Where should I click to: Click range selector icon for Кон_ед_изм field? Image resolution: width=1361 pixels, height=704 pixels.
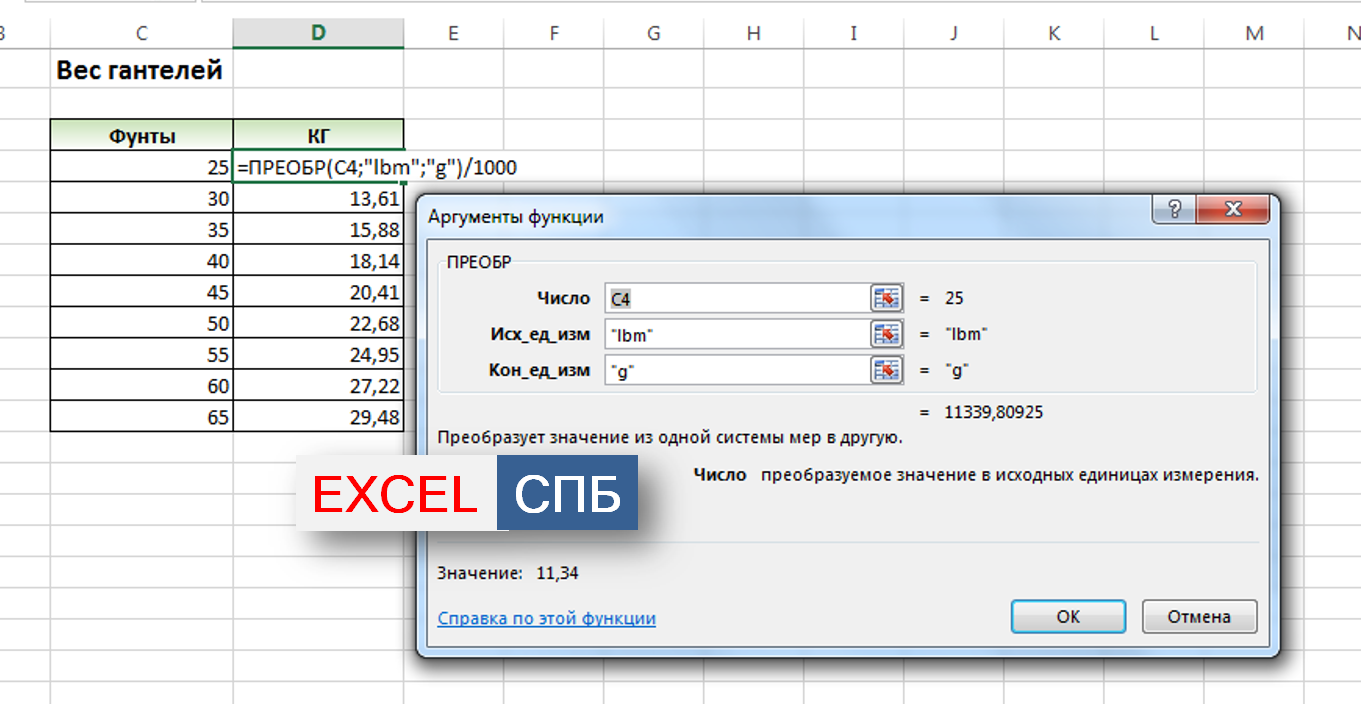click(x=886, y=370)
